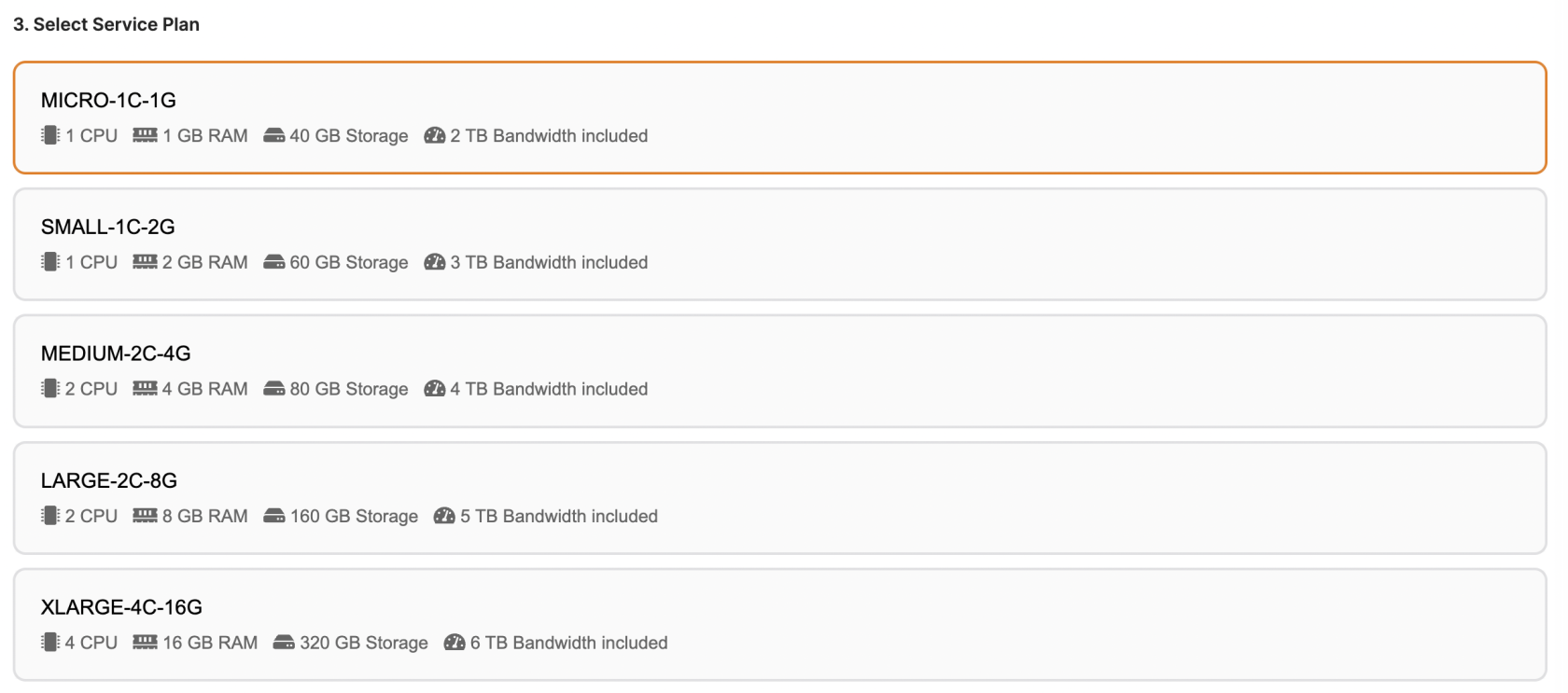Viewport: 1568px width, 693px height.
Task: Click the bandwidth speedometer icon in MICRO-1C-1G
Action: click(434, 135)
